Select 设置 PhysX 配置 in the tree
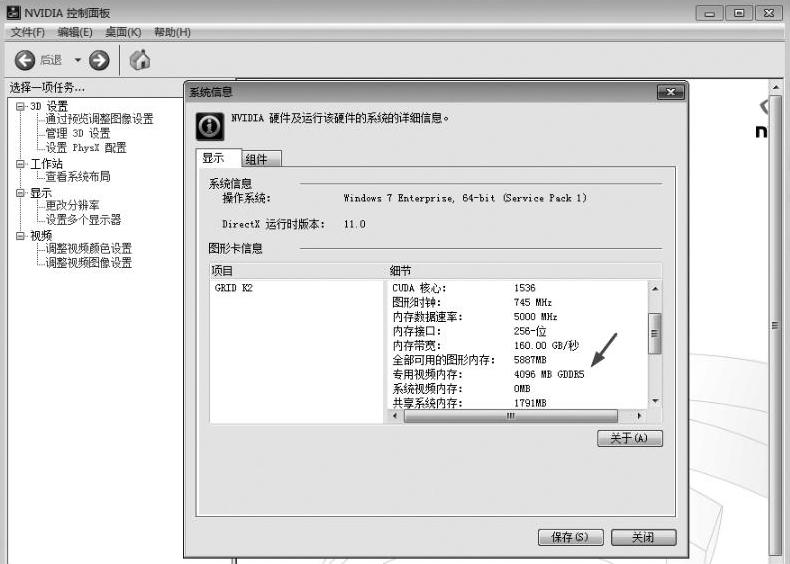 pos(86,148)
